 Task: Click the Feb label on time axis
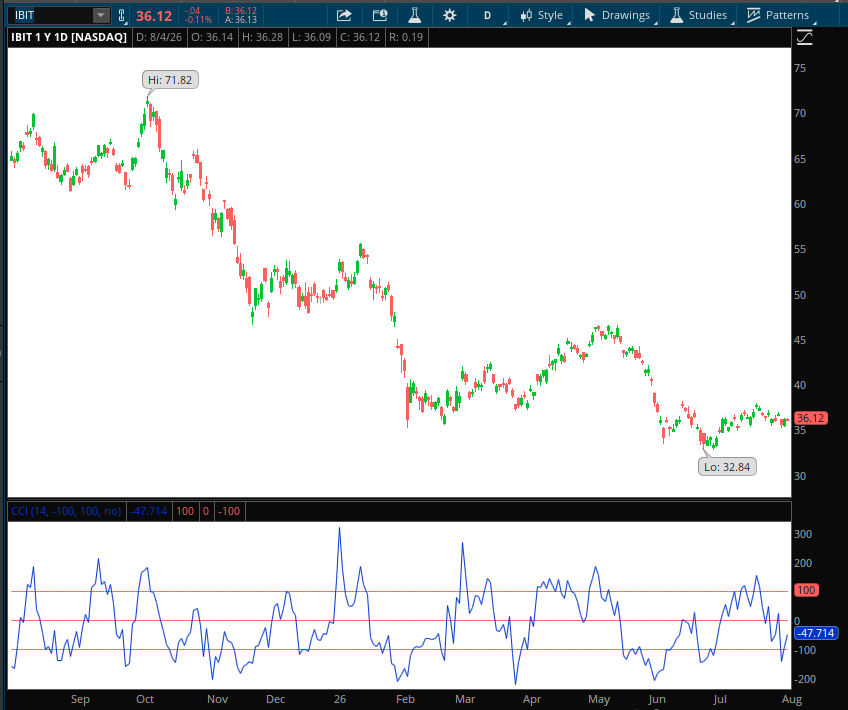click(x=405, y=699)
